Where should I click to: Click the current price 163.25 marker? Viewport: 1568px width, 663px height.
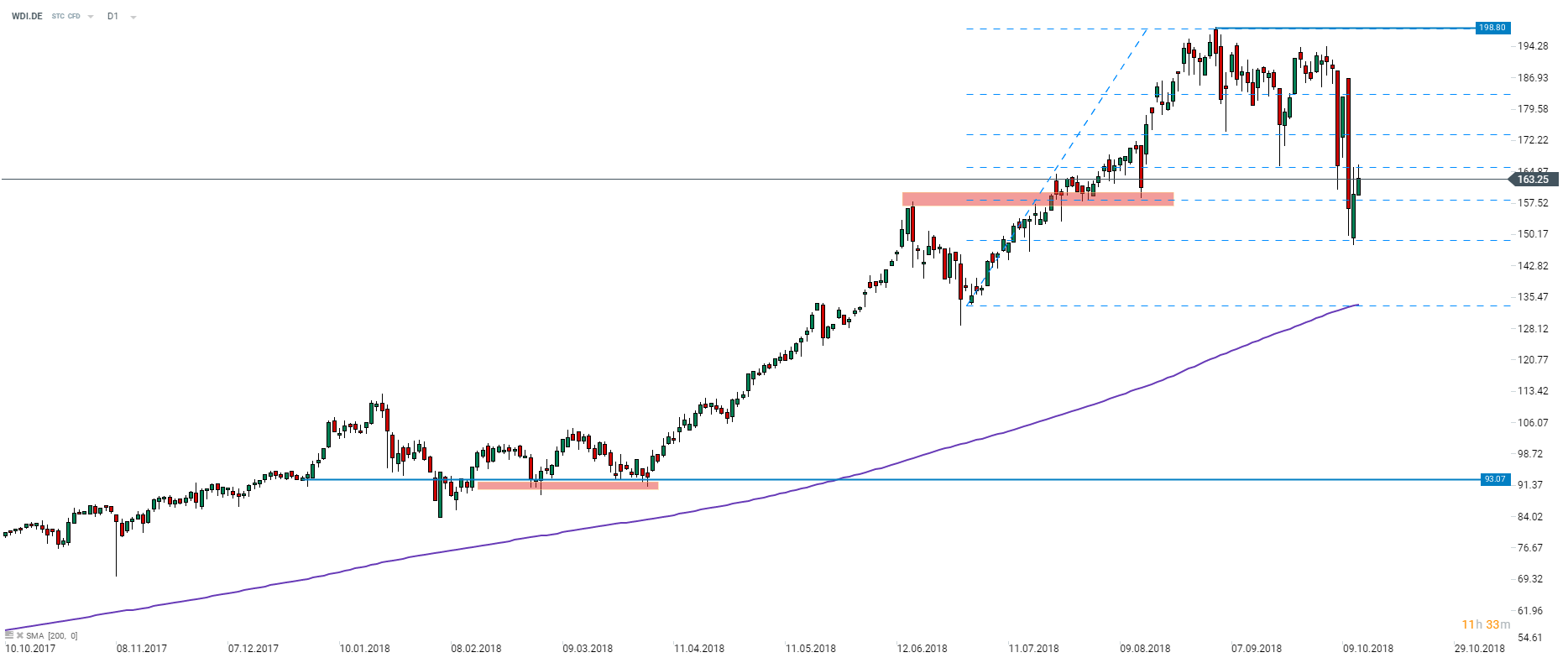point(1533,179)
